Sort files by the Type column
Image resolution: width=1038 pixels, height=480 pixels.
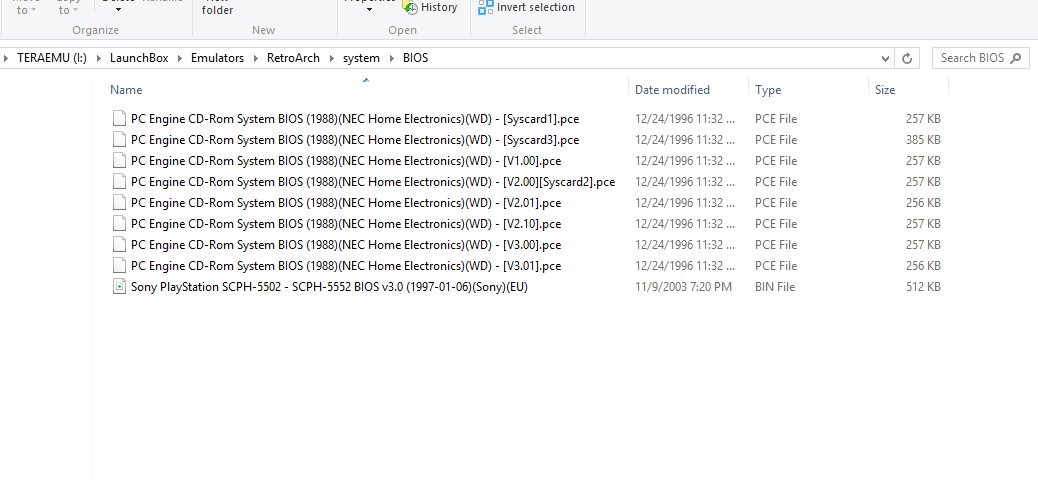tap(768, 89)
